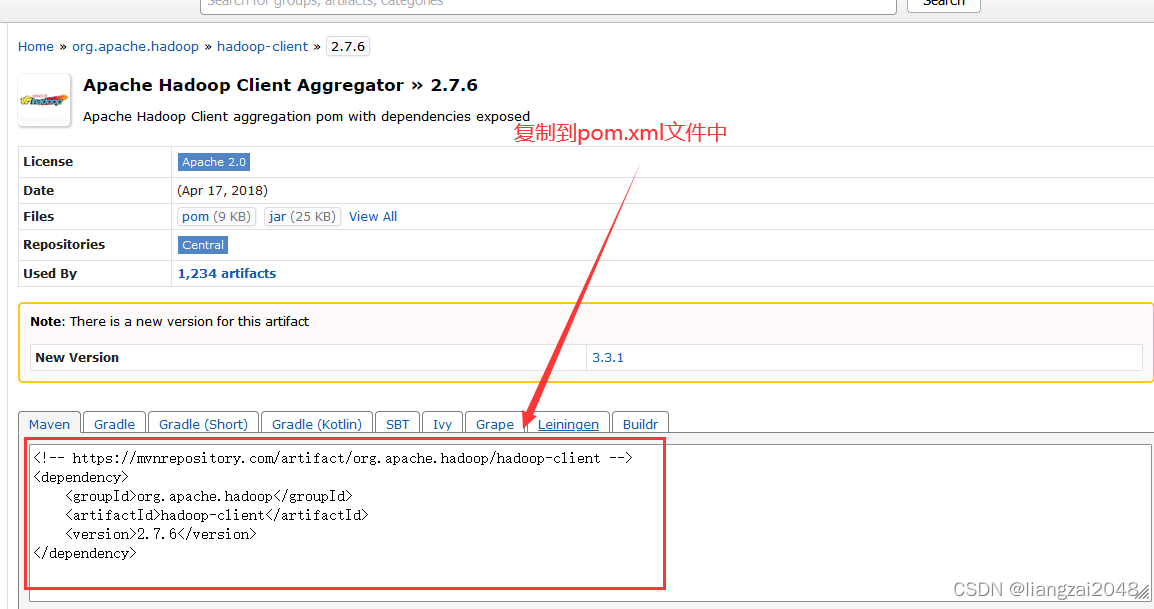Click the 2.7.6 version breadcrumb badge
Screen dimensions: 1154x609
[x=348, y=46]
